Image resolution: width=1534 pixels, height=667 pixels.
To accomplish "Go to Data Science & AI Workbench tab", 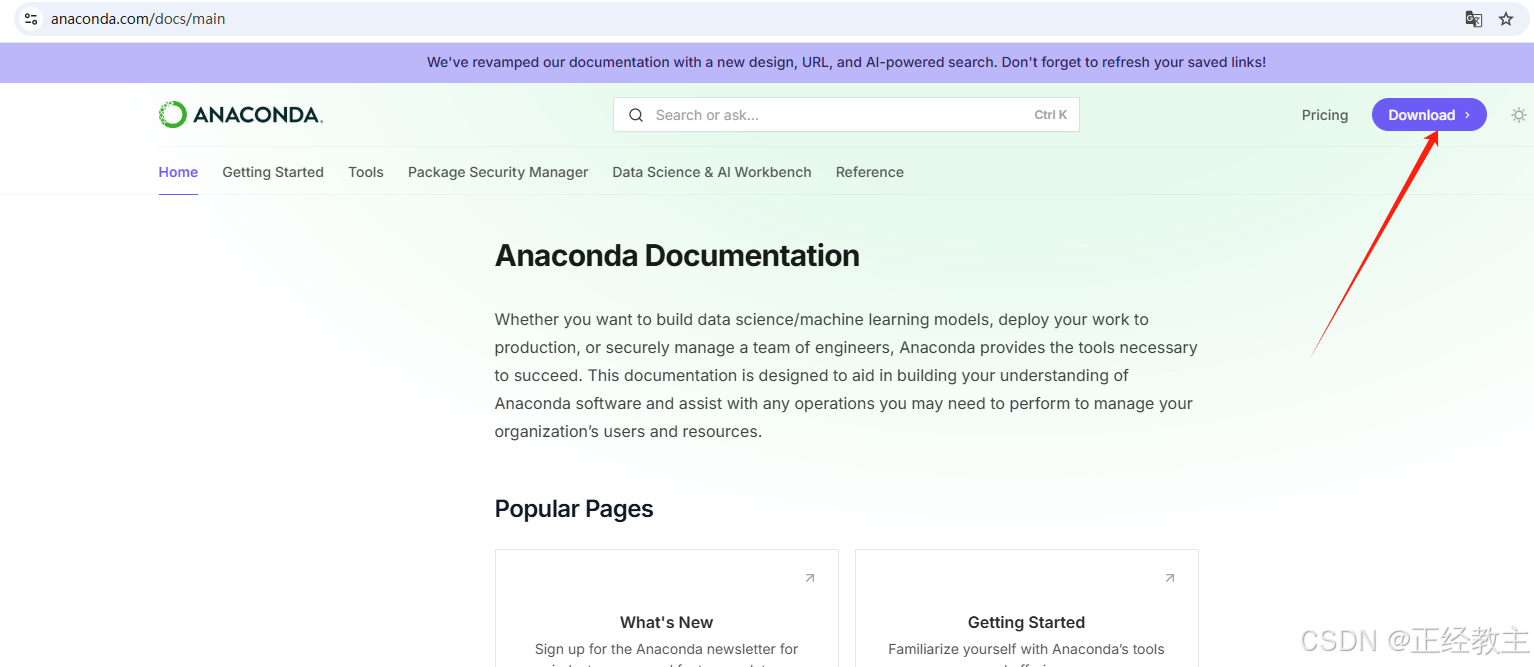I will tap(712, 172).
